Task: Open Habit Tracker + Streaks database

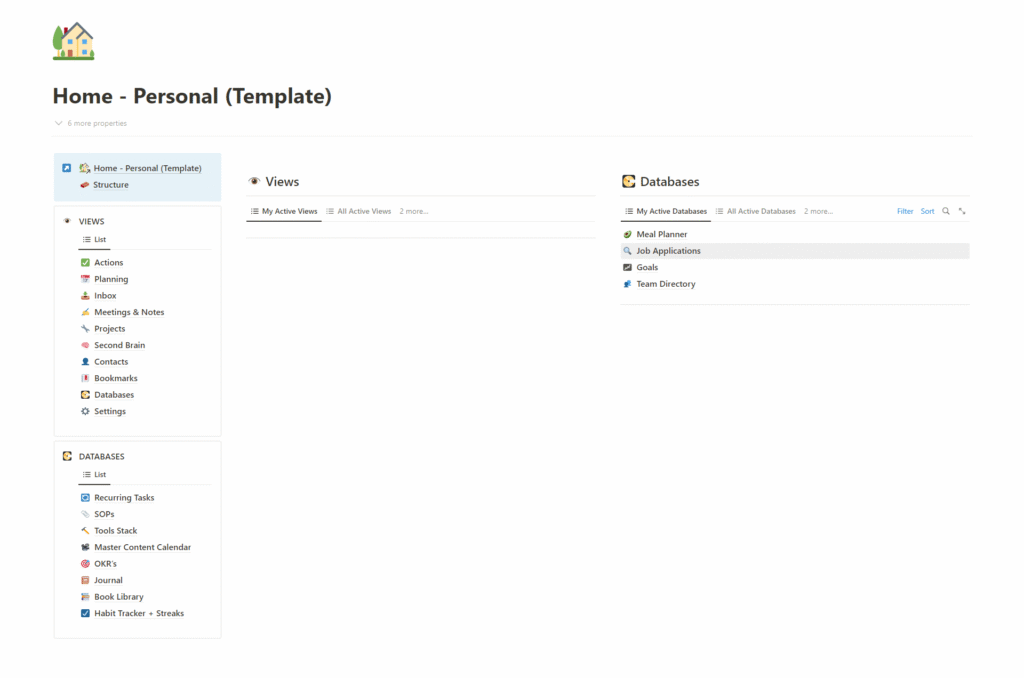Action: click(x=139, y=613)
